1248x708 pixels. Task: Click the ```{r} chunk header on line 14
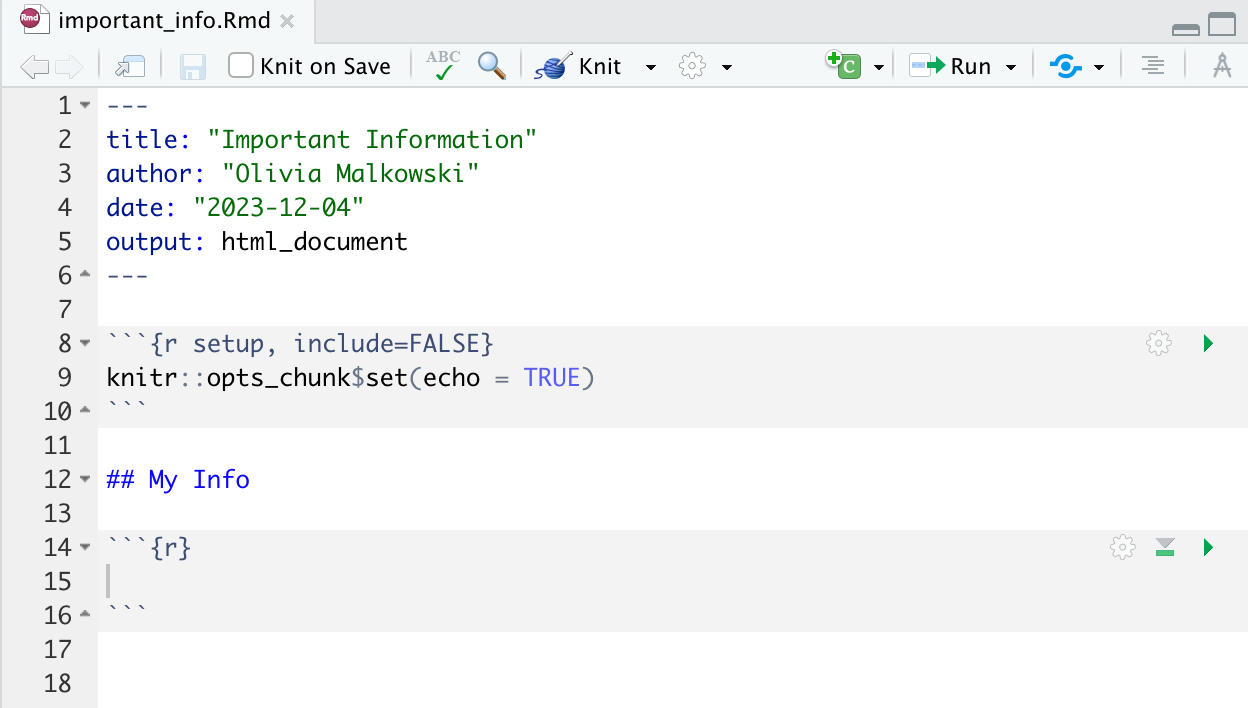click(148, 547)
